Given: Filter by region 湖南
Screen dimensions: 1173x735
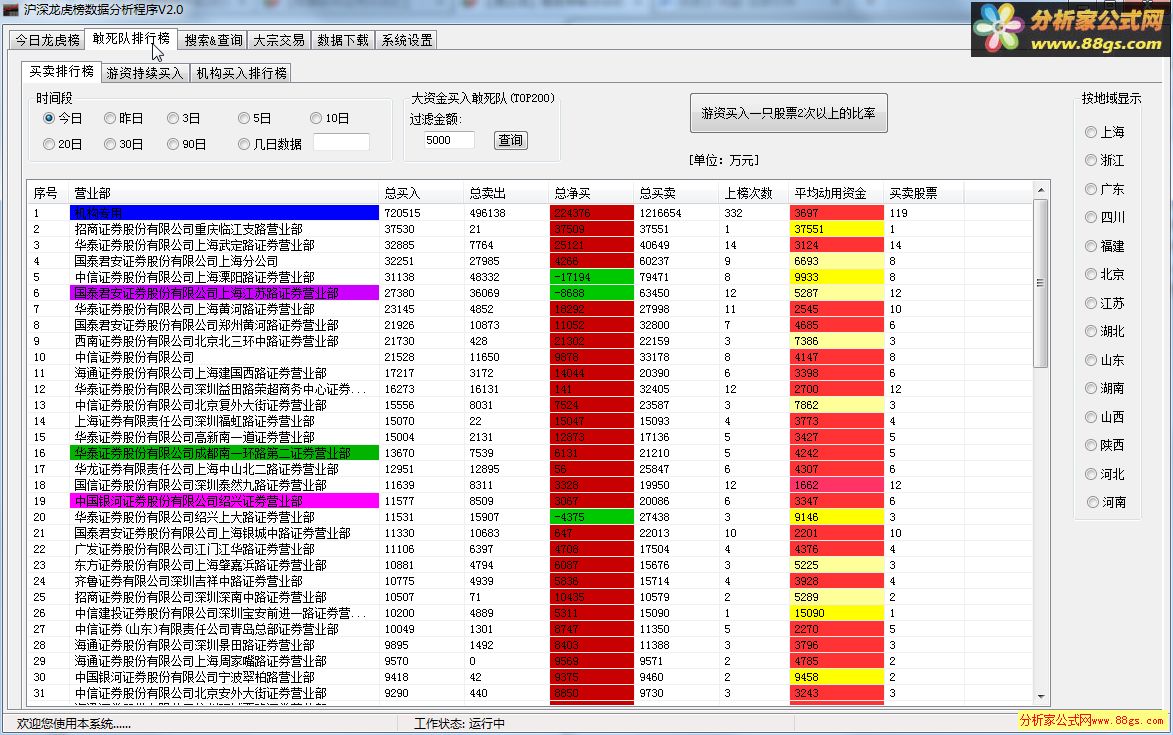Looking at the screenshot, I should [x=1105, y=388].
